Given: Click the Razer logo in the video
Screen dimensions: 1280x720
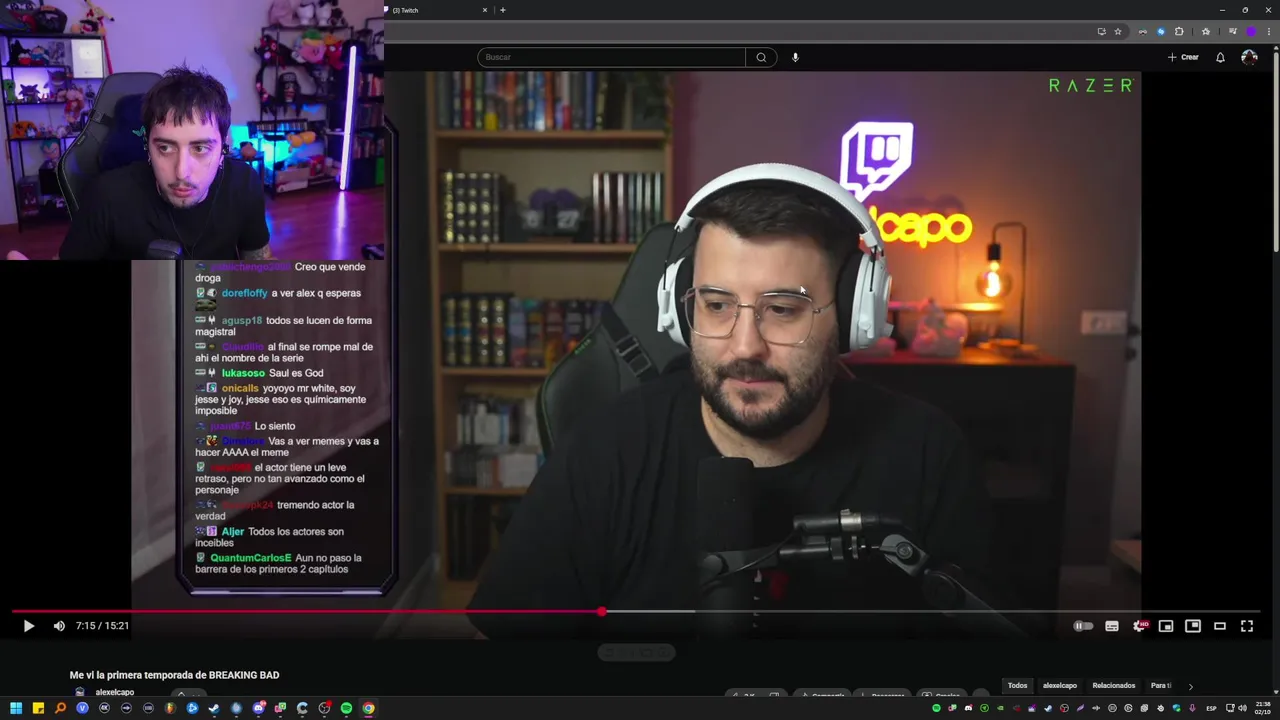Looking at the screenshot, I should pyautogui.click(x=1091, y=86).
